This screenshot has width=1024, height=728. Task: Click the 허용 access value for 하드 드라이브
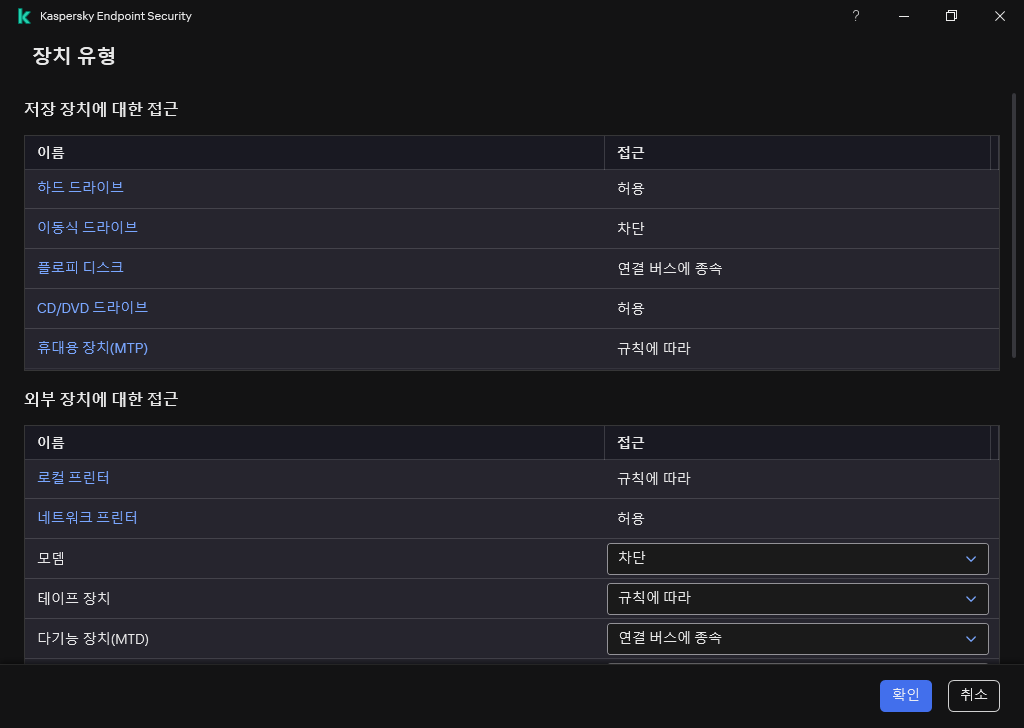(630, 188)
